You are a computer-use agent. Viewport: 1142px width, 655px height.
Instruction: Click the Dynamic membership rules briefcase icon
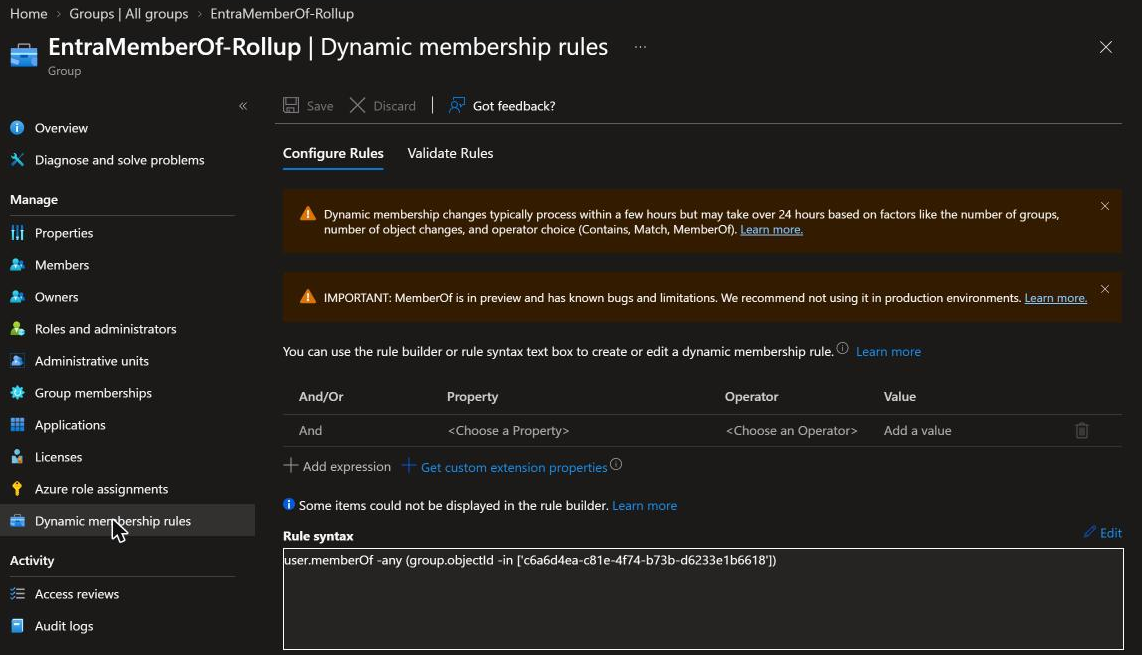tap(17, 521)
